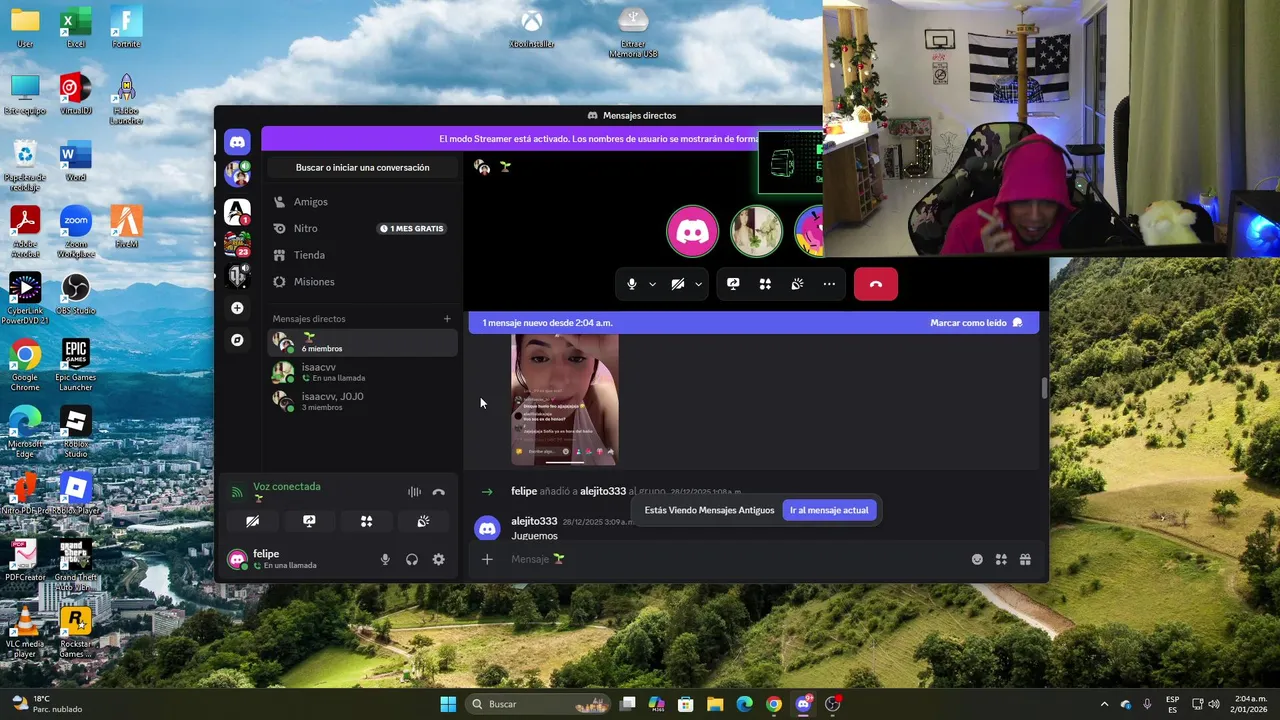Disconnect from voice in Voz conectada panel

click(438, 492)
